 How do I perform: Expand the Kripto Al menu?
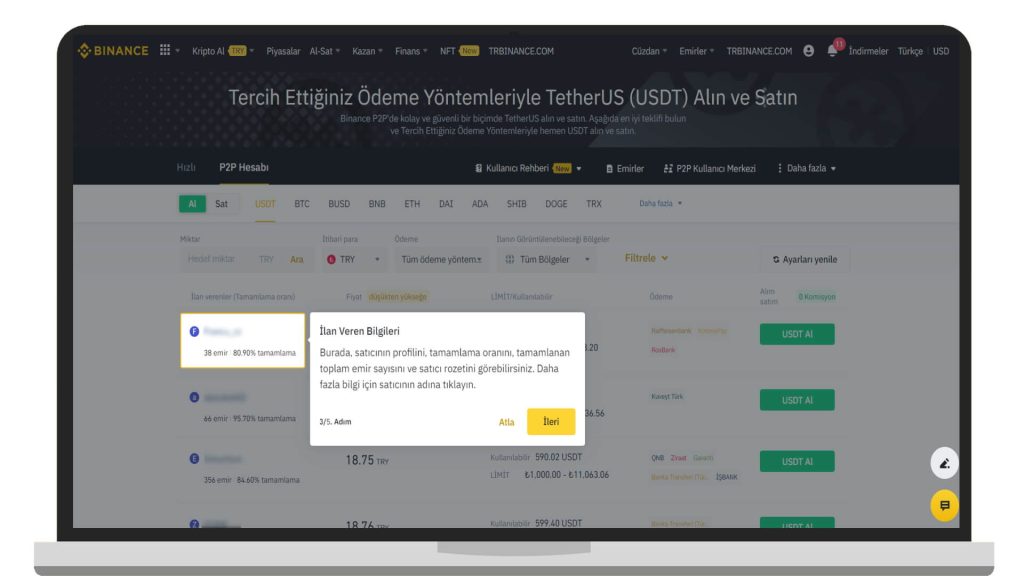click(223, 51)
